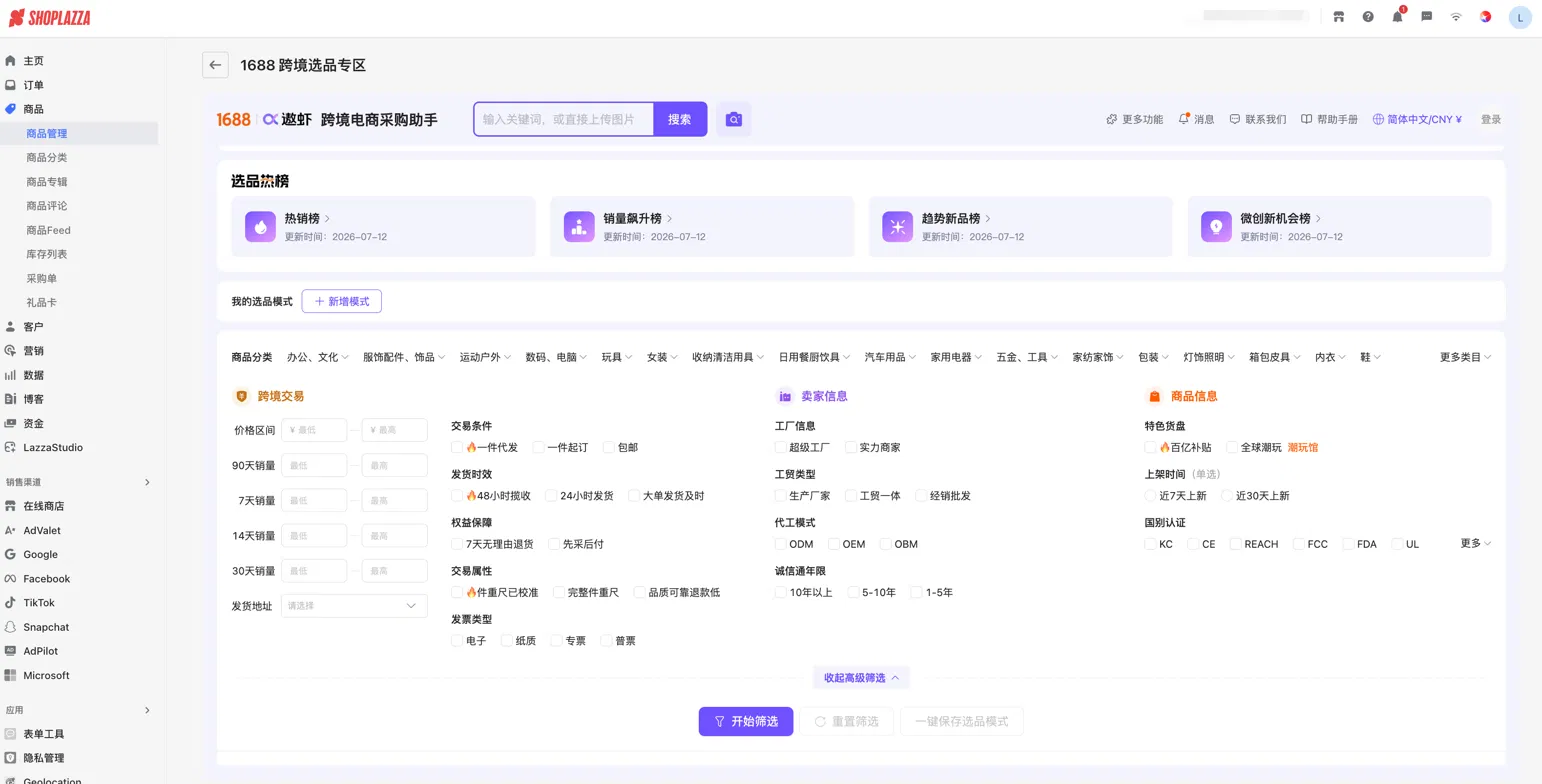Screen dimensions: 1542x784
Task: Click the blog icon in sidebar
Action: point(10,399)
